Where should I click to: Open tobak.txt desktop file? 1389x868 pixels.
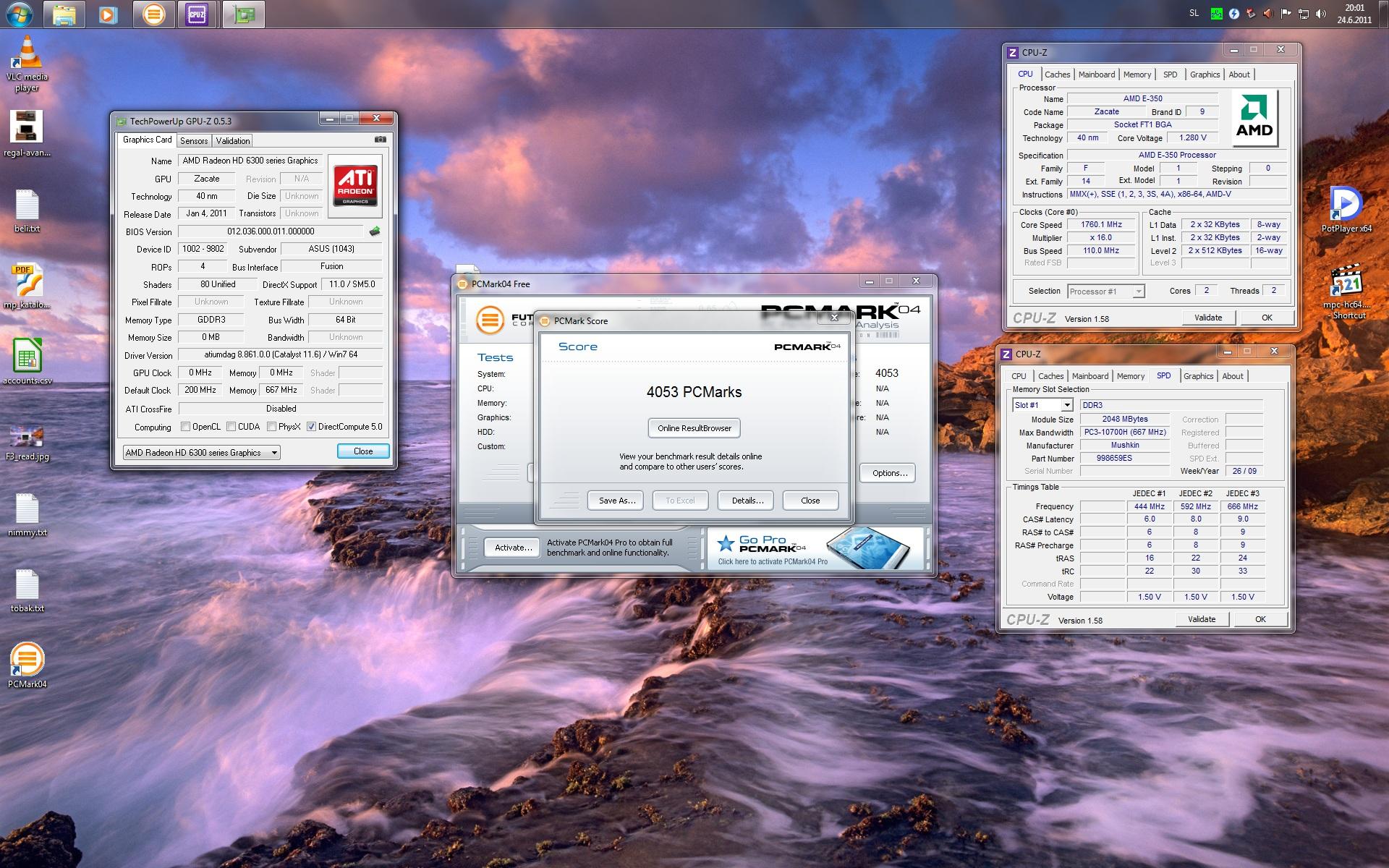27,591
